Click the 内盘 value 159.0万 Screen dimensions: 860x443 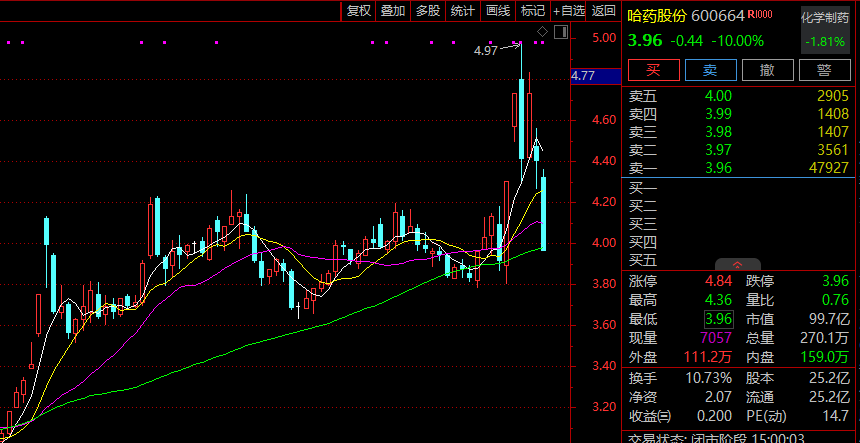click(x=824, y=357)
